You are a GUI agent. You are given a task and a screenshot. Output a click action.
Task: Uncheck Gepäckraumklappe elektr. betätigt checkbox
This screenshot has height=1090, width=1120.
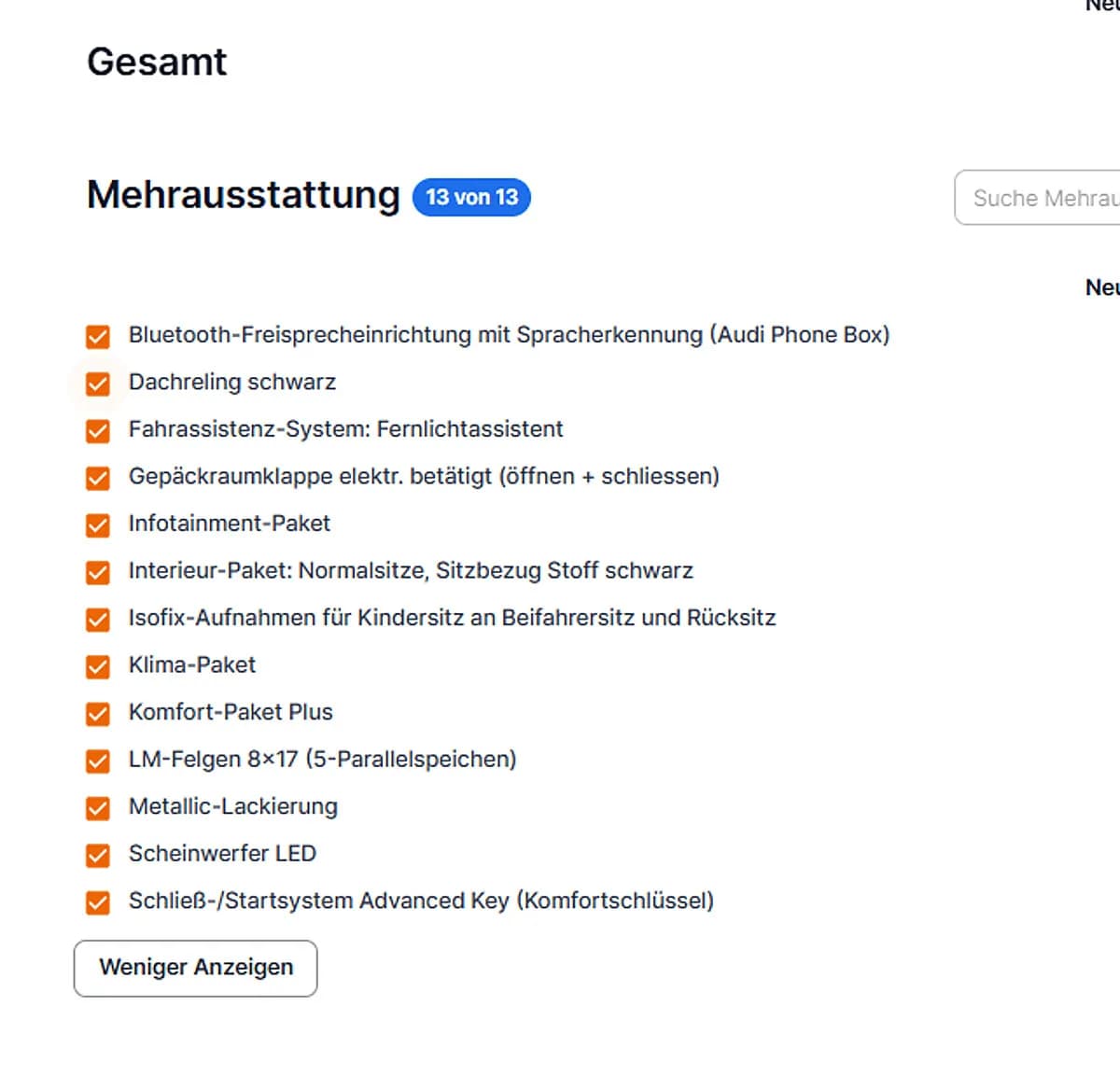click(98, 478)
